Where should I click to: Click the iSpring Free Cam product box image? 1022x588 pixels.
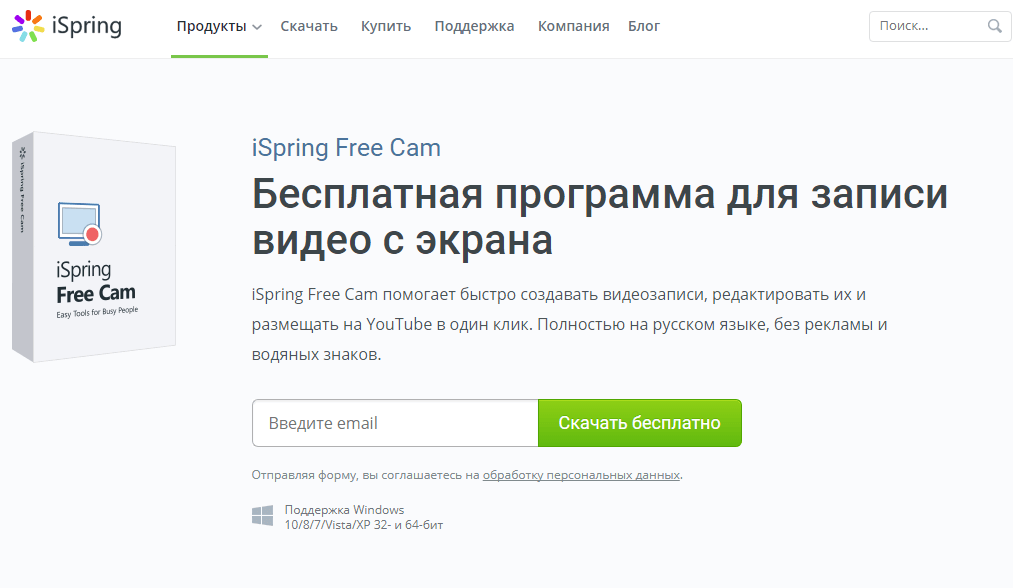tap(94, 246)
